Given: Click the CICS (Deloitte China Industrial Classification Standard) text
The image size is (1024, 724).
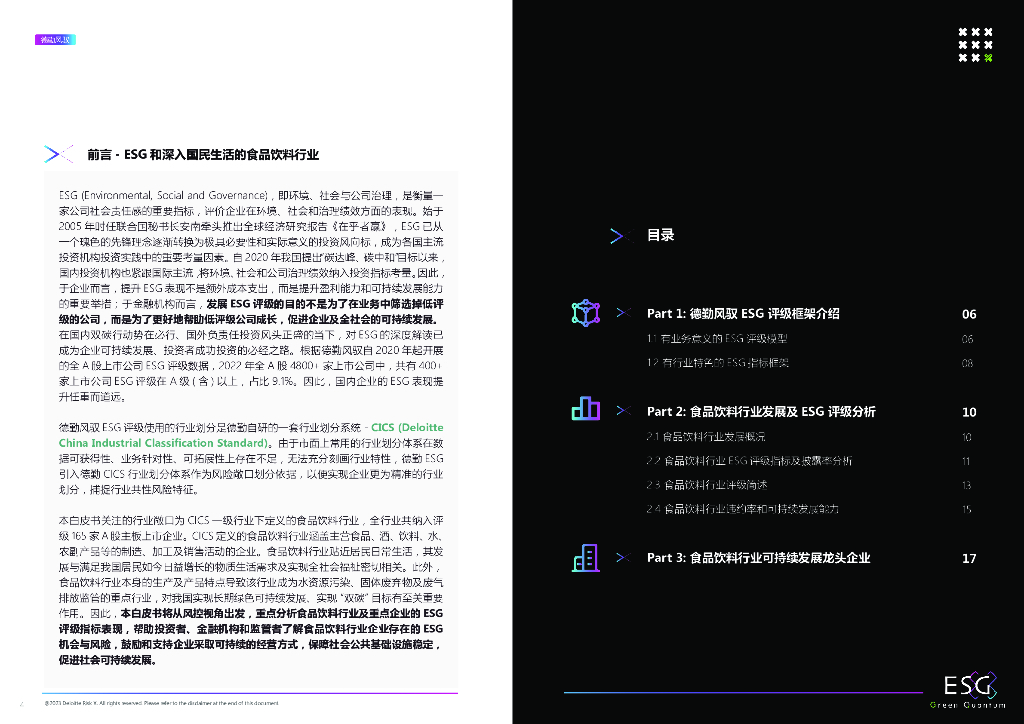Looking at the screenshot, I should coord(251,434).
